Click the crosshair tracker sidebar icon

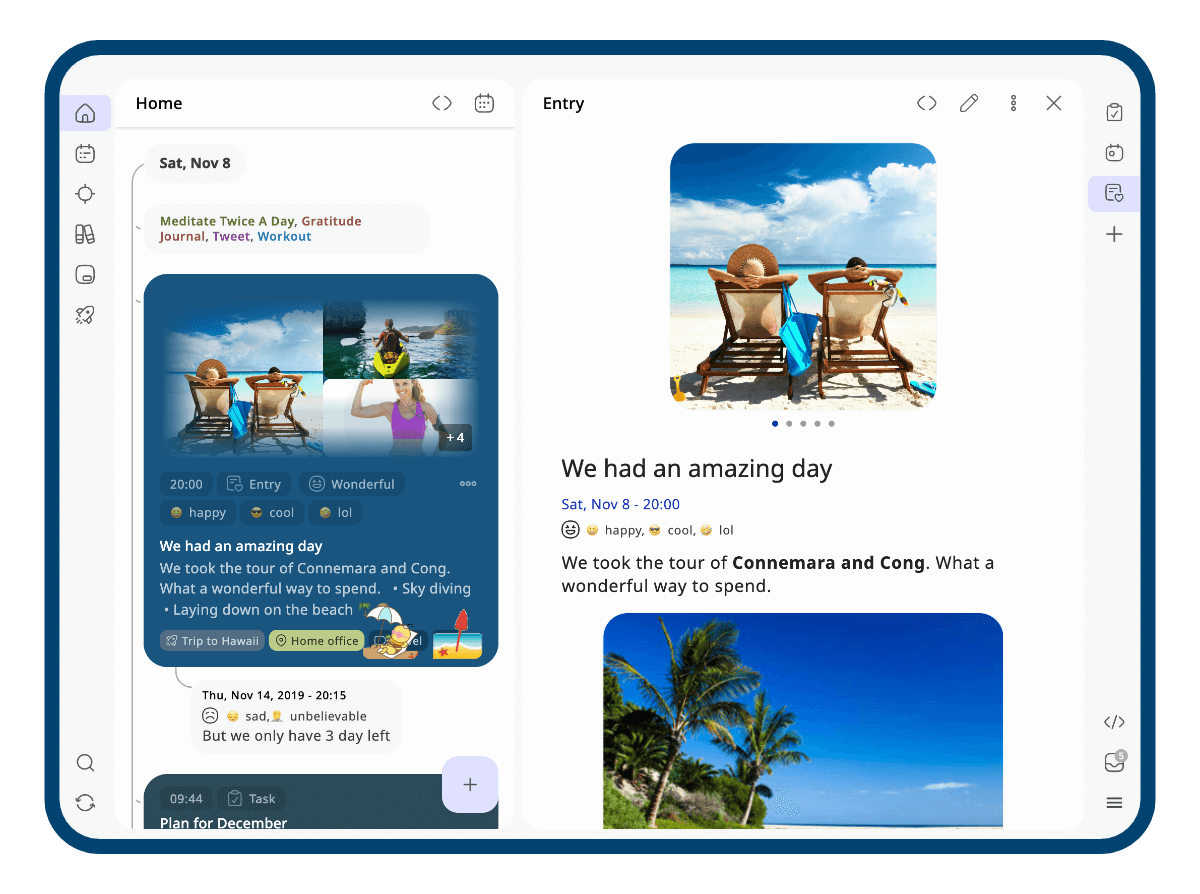(85, 194)
